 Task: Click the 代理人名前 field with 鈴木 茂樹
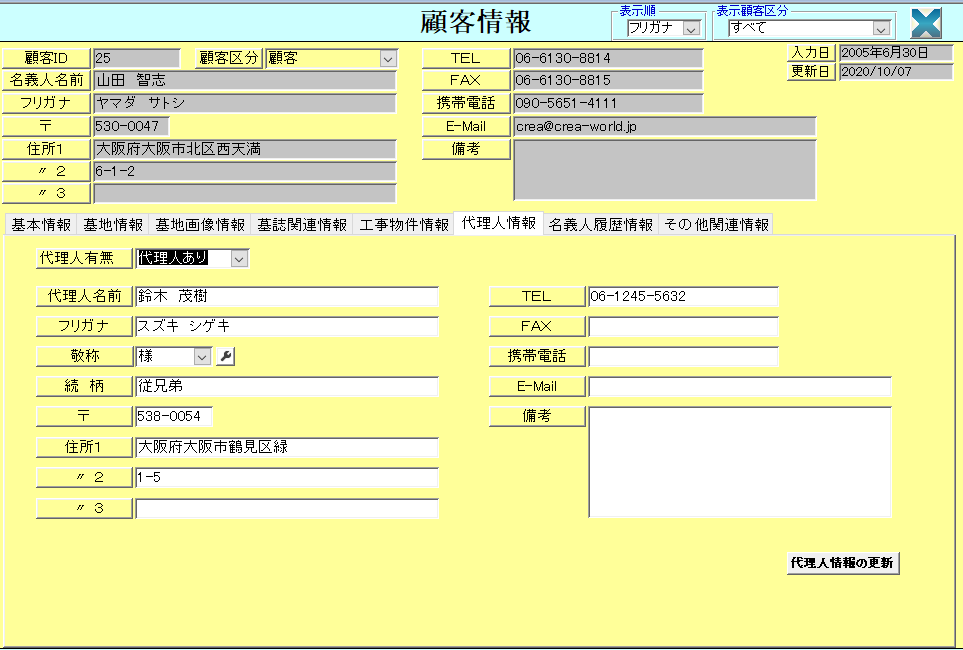(286, 297)
